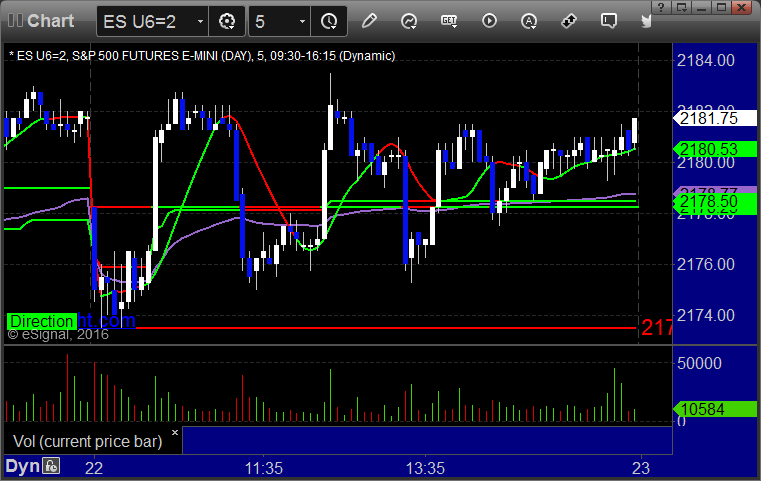The image size is (761, 481).
Task: Click the 2180.53 green price tag
Action: pyautogui.click(x=714, y=149)
